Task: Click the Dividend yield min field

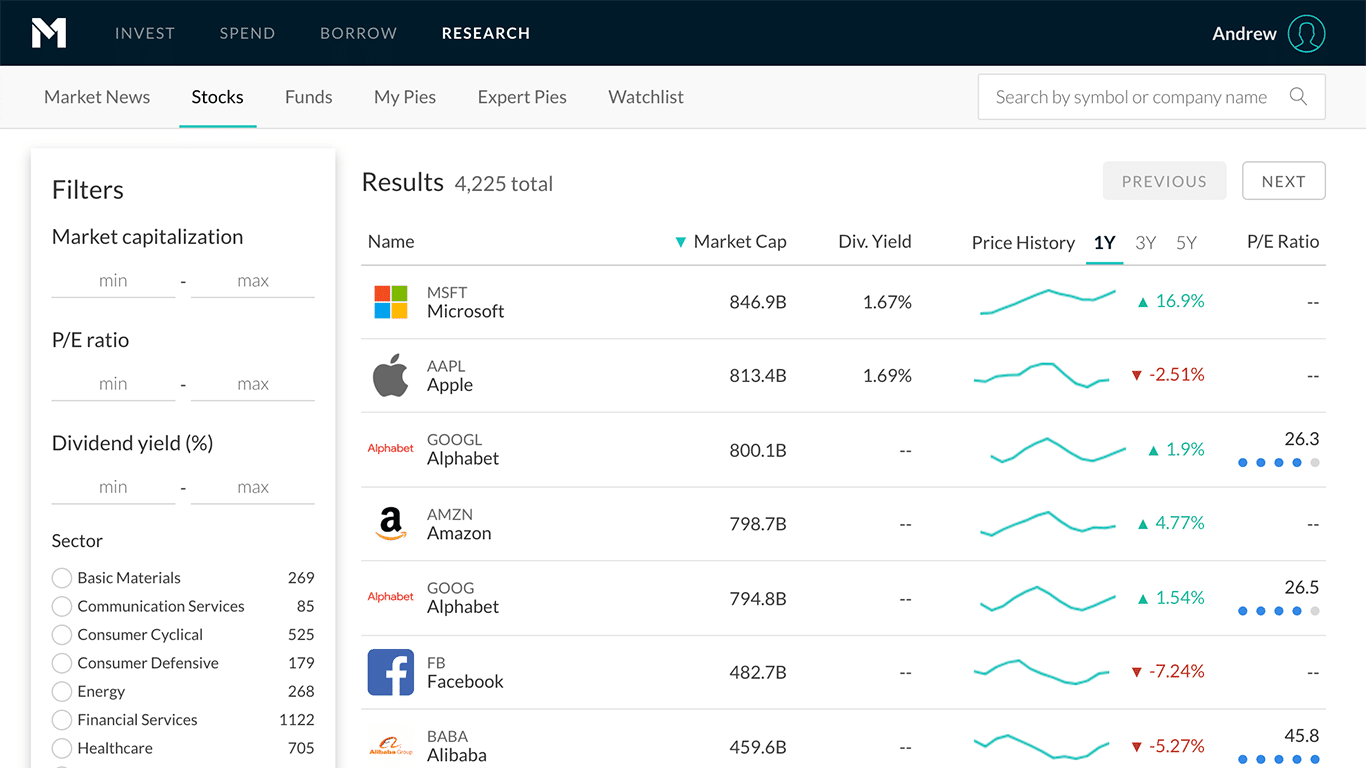Action: (113, 487)
